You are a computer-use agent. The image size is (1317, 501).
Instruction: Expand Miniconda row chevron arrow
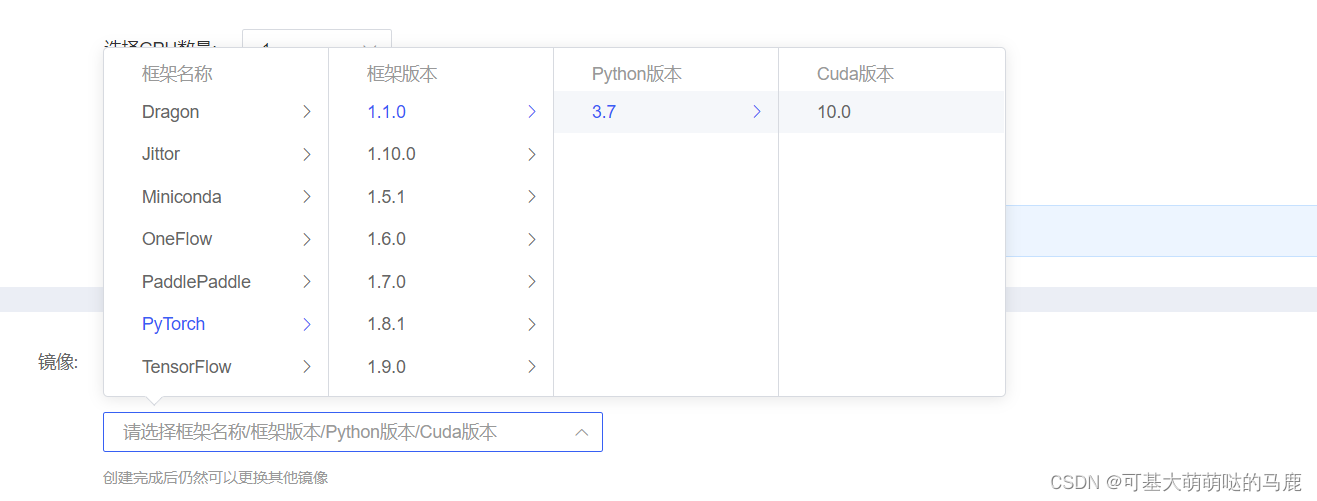click(x=307, y=197)
